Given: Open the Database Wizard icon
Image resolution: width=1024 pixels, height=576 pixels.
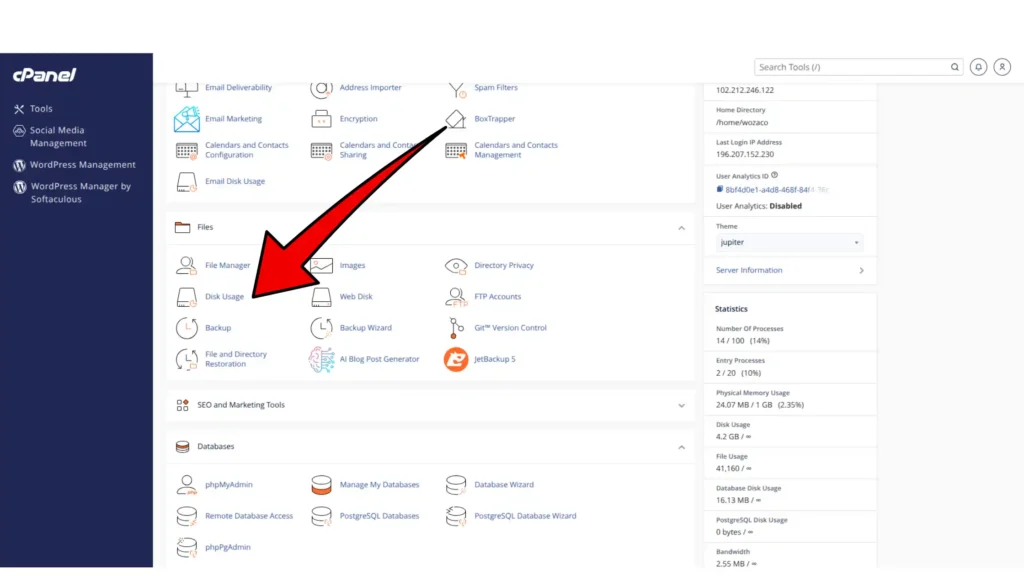Looking at the screenshot, I should pyautogui.click(x=455, y=485).
